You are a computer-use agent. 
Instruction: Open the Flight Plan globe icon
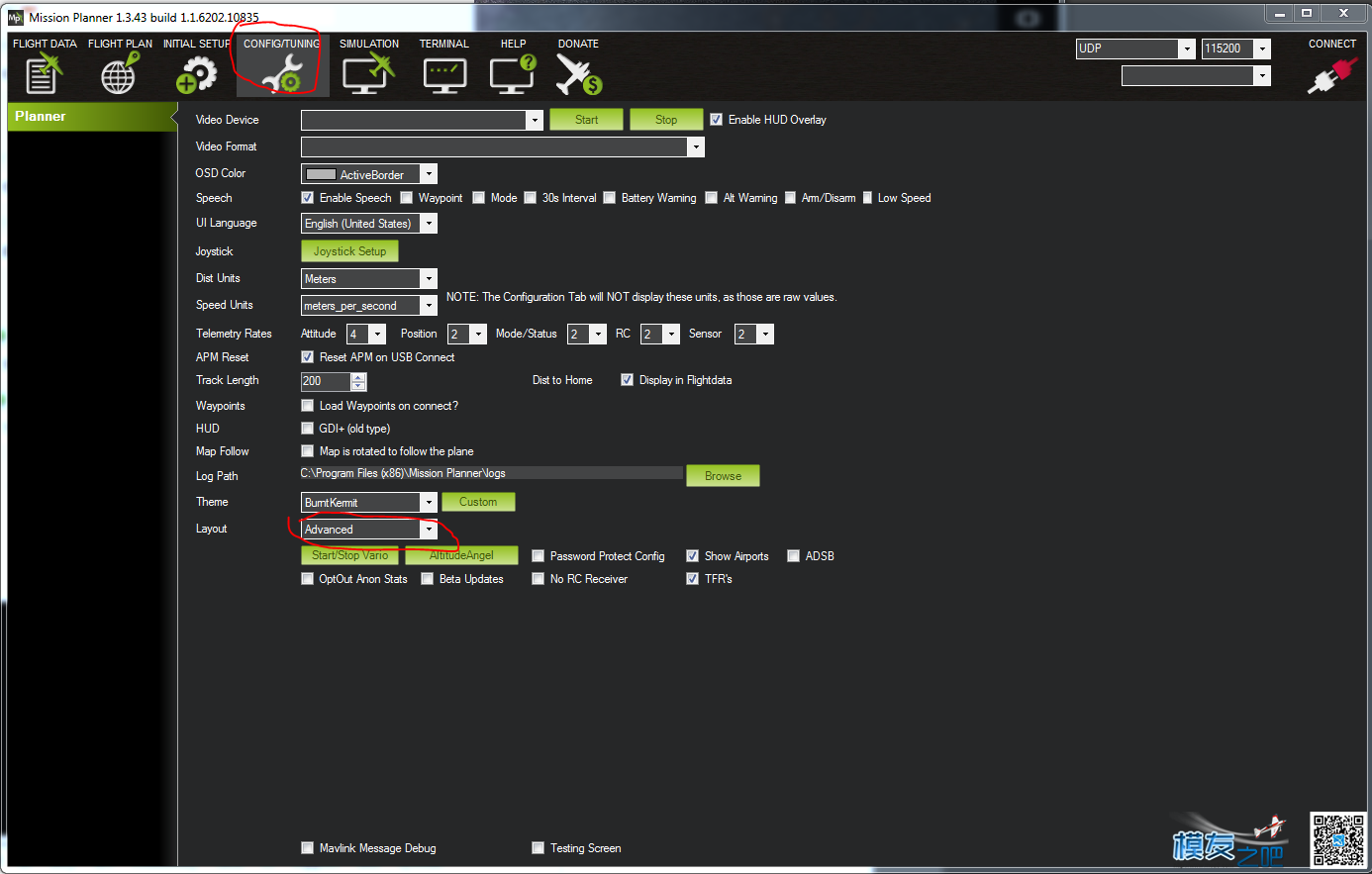(119, 74)
